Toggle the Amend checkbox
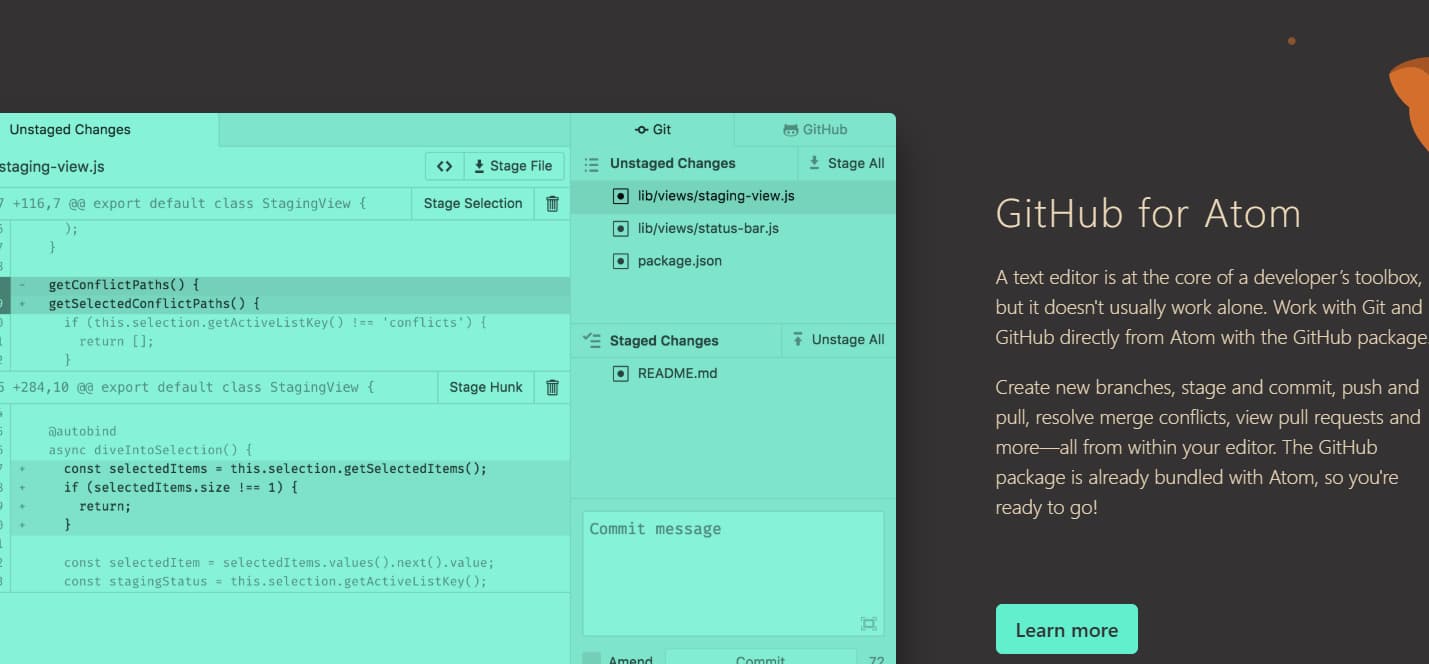The image size is (1429, 664). 592,659
